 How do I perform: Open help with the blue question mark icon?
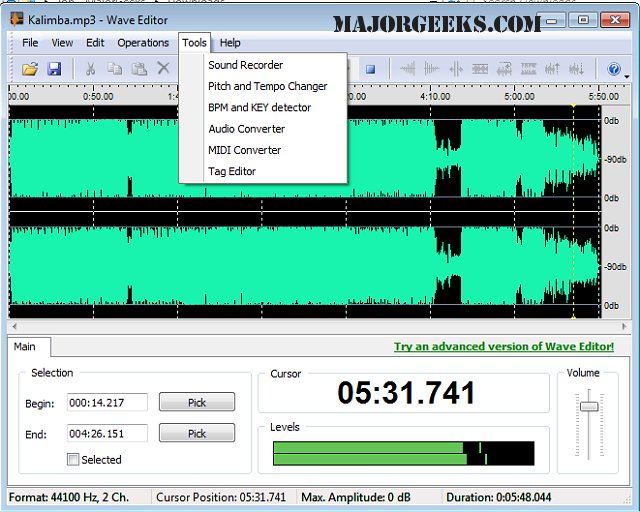(x=613, y=69)
